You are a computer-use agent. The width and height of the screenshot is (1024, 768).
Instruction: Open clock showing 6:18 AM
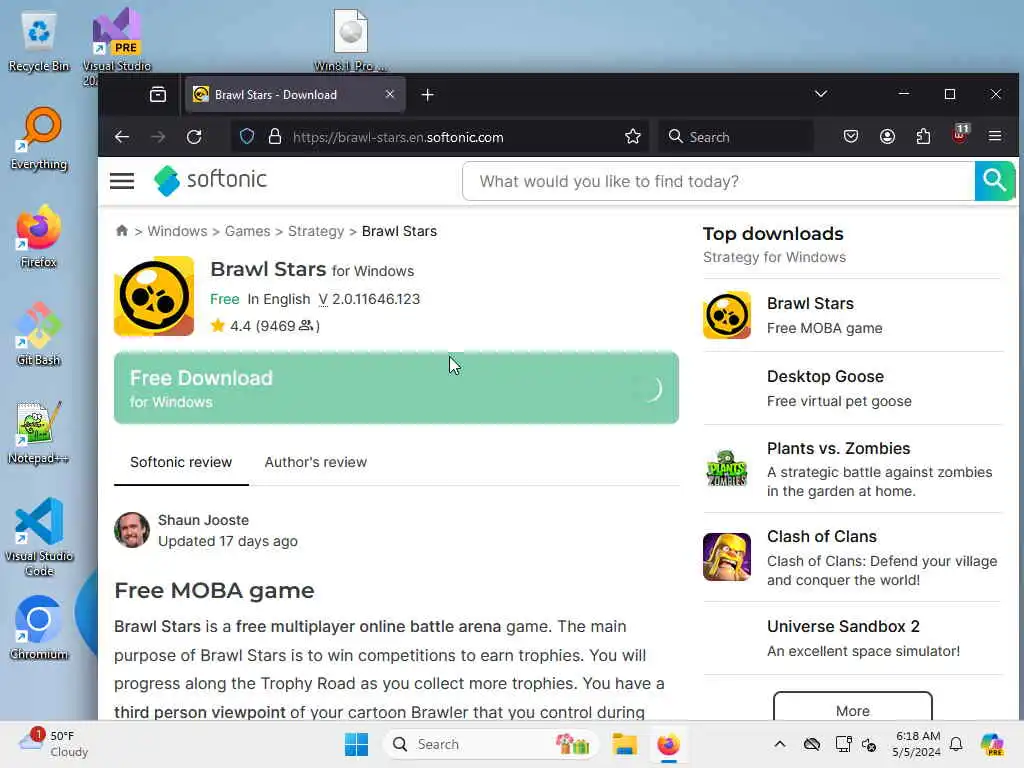[x=917, y=744]
